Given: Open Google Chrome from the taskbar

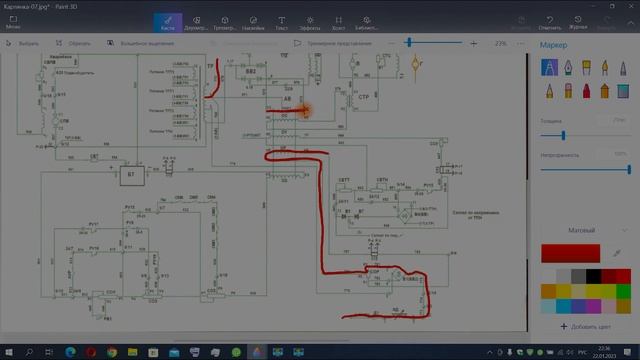Looking at the screenshot, I should click(112, 352).
